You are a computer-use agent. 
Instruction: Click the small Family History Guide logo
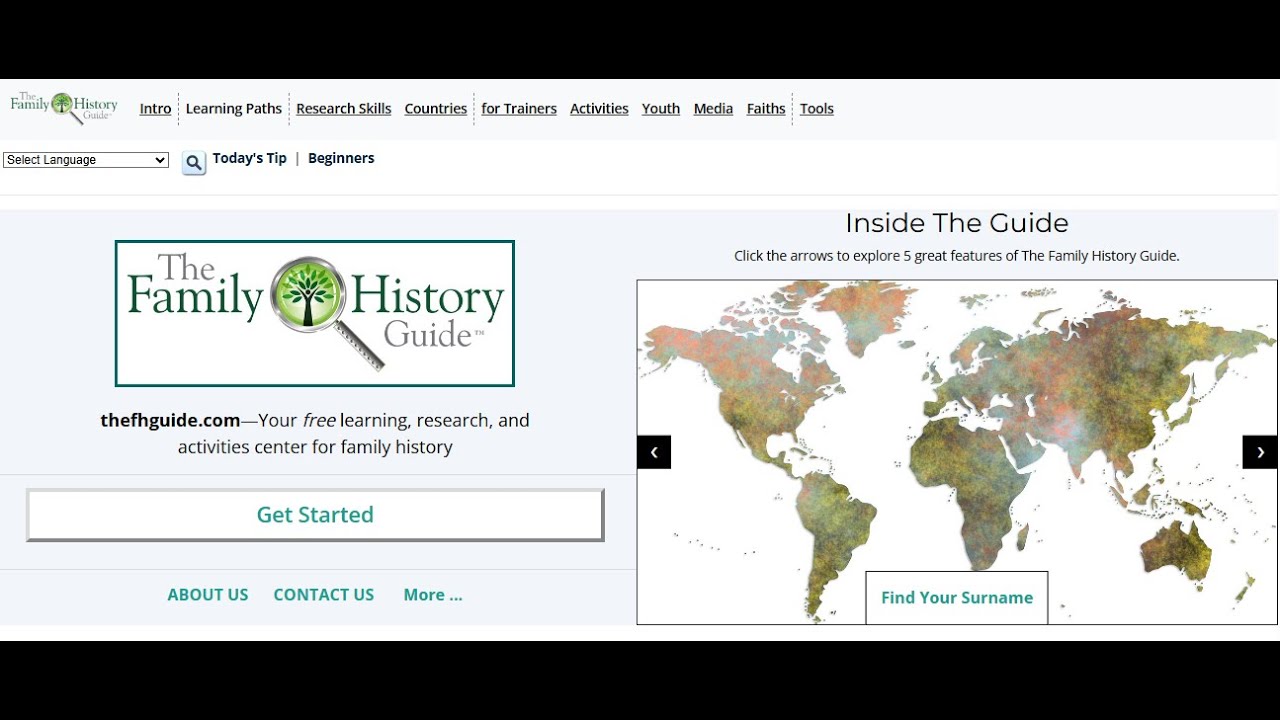(x=64, y=108)
